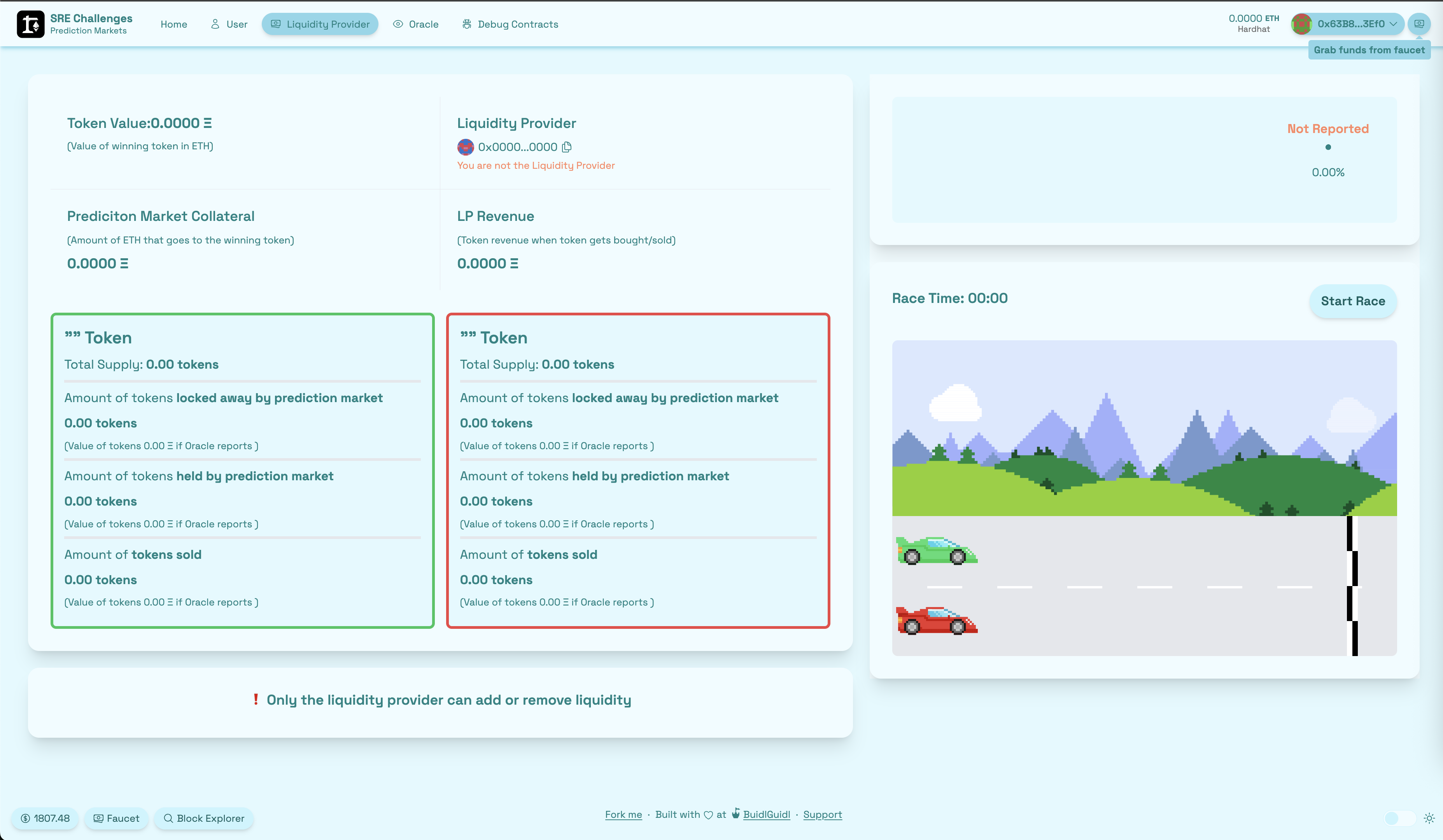Click the Liquidity Provider blockie avatar
The image size is (1443, 840).
pos(466,147)
